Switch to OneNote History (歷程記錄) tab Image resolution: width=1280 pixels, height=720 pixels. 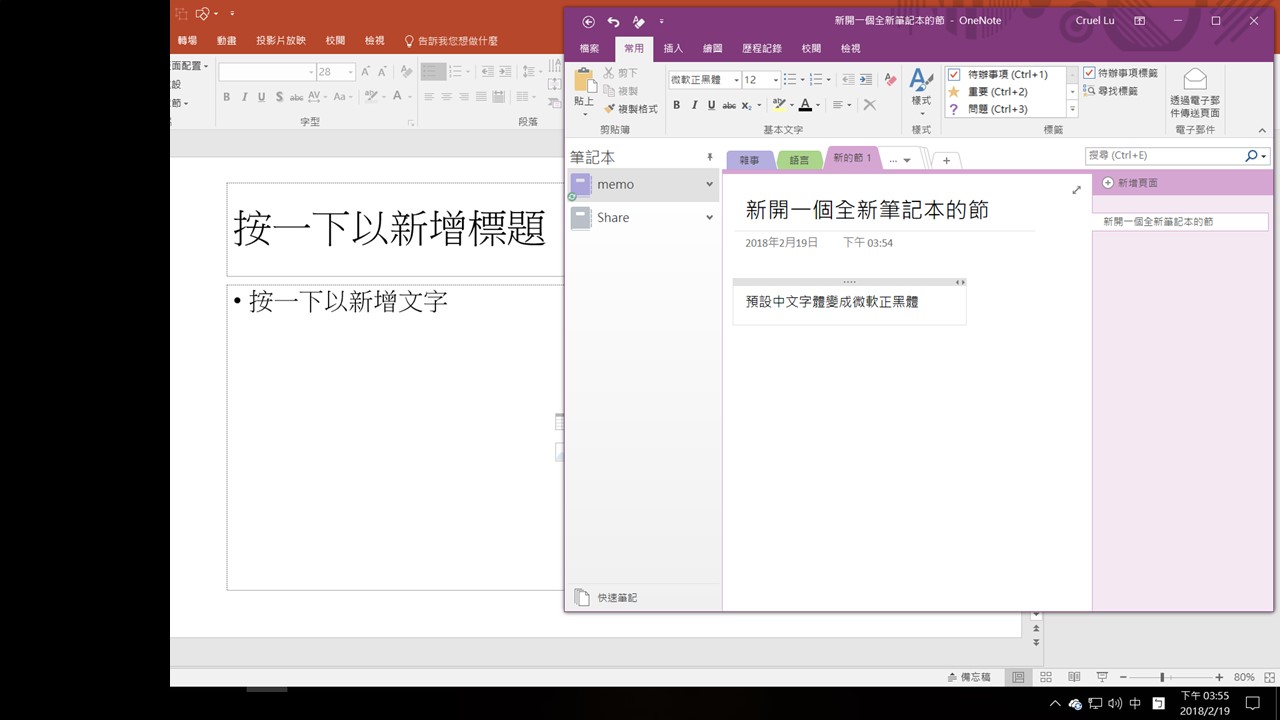[x=762, y=48]
